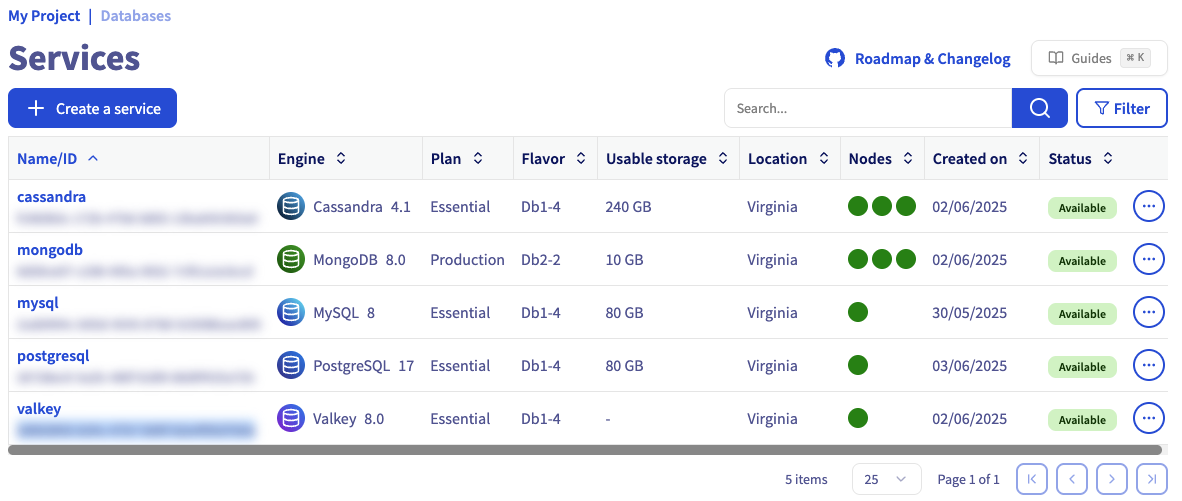Go to first page arrow icon
The width and height of the screenshot is (1182, 501).
pyautogui.click(x=1032, y=479)
